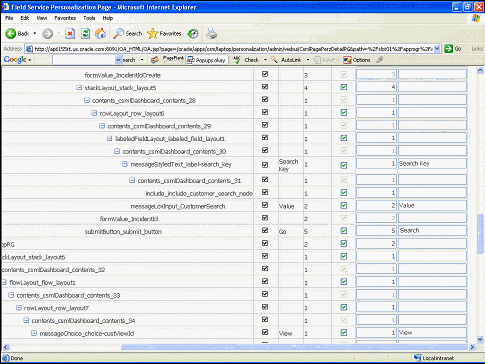Click the PageRank icon in Google toolbar
This screenshot has width=485, height=364.
coord(173,59)
